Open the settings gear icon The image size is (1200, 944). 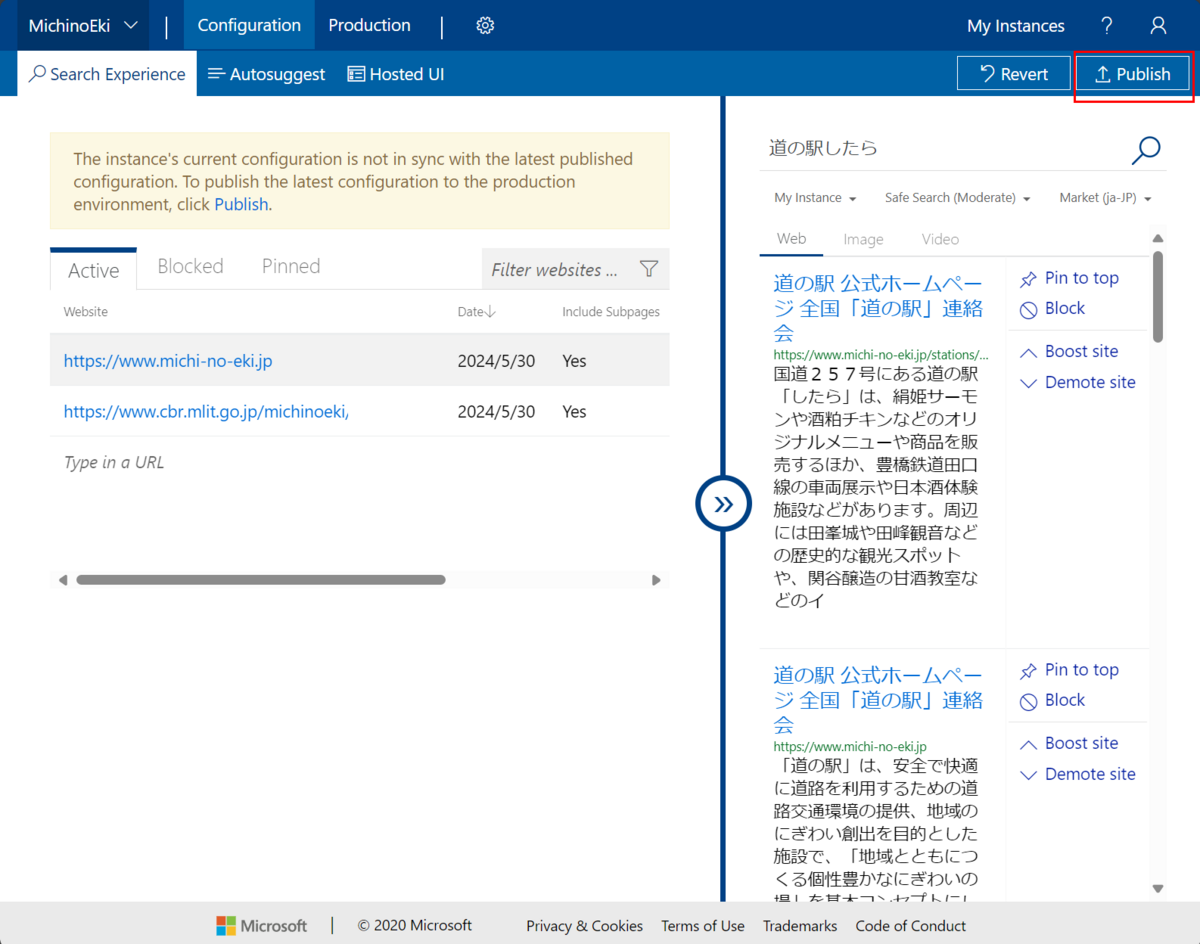coord(485,26)
